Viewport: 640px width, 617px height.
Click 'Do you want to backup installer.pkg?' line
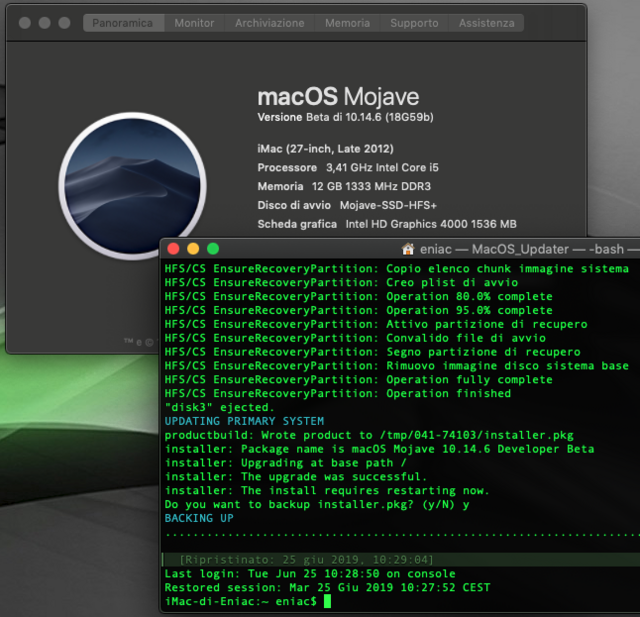pyautogui.click(x=317, y=504)
